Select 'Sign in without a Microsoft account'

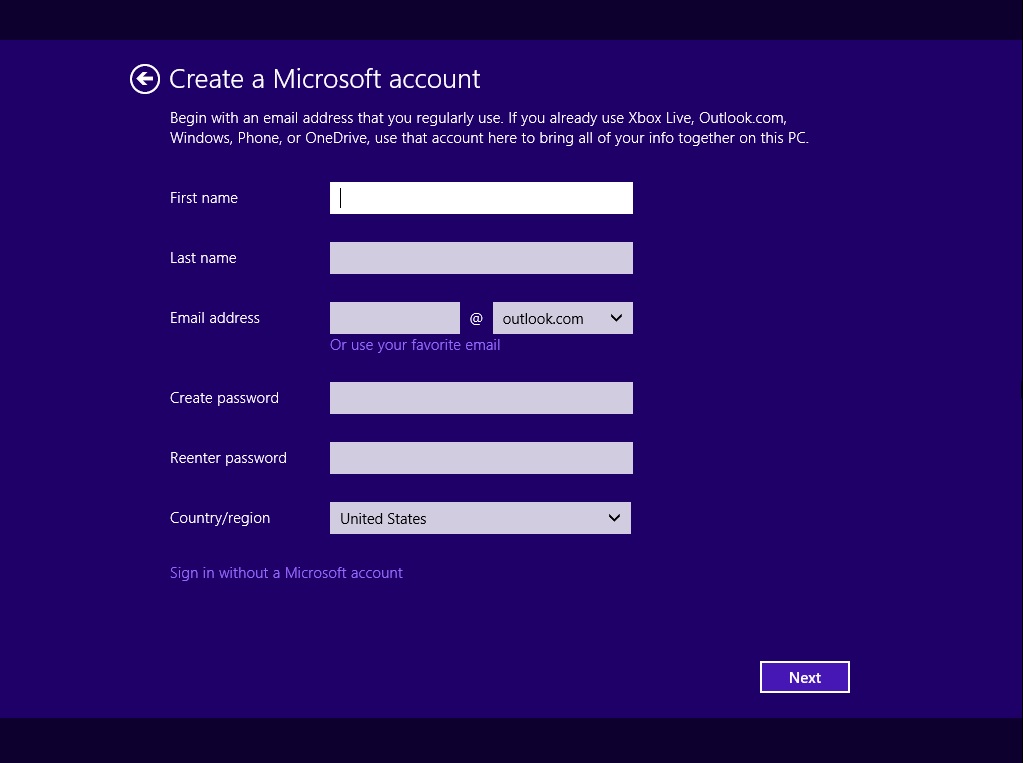click(x=286, y=572)
